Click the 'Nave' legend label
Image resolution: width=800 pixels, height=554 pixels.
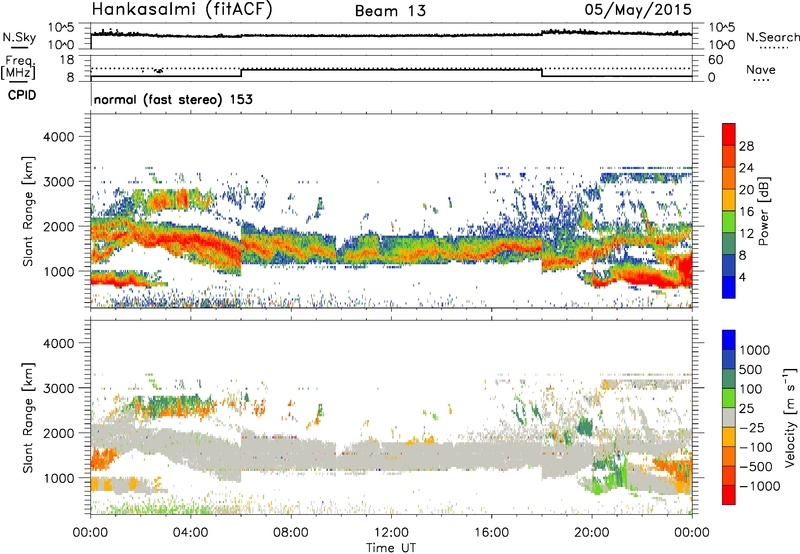point(761,70)
